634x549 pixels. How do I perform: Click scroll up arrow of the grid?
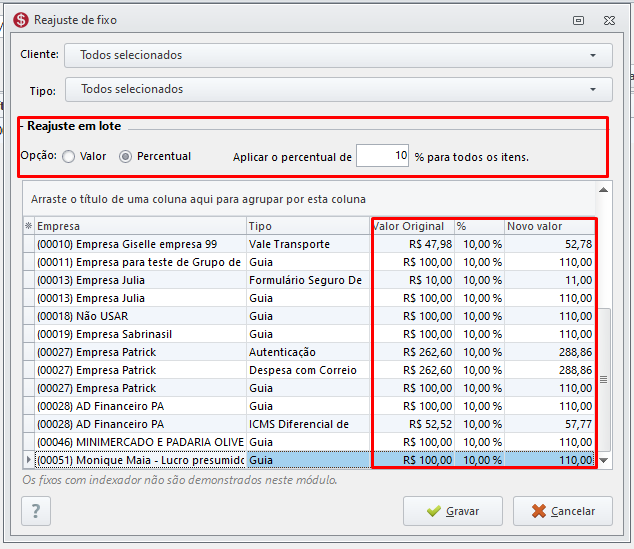click(x=603, y=190)
